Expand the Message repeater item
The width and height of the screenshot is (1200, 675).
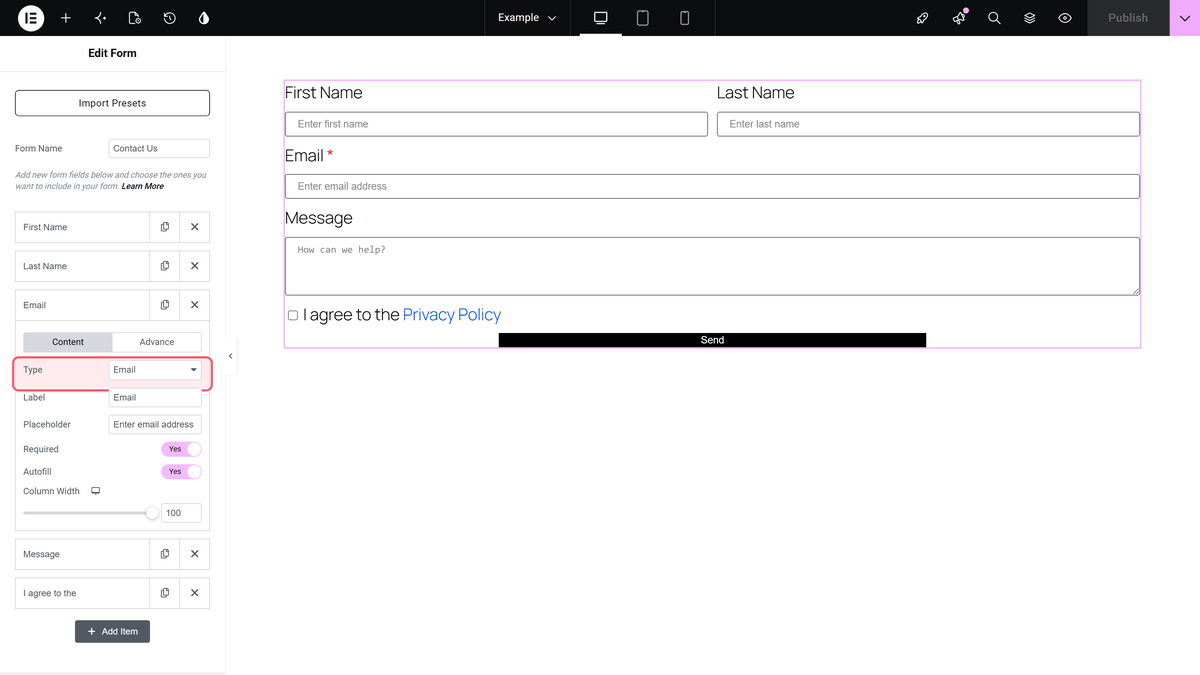tap(82, 554)
